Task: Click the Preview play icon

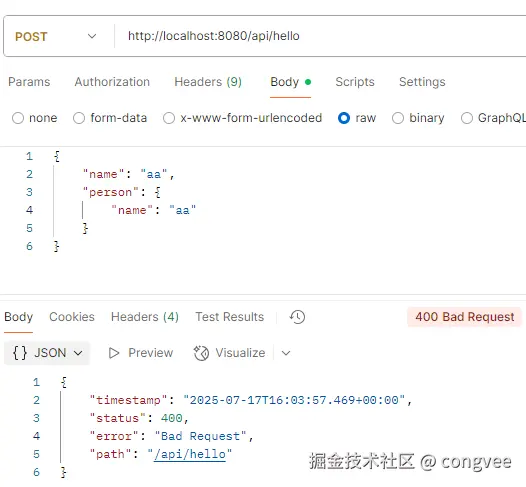Action: coord(114,353)
